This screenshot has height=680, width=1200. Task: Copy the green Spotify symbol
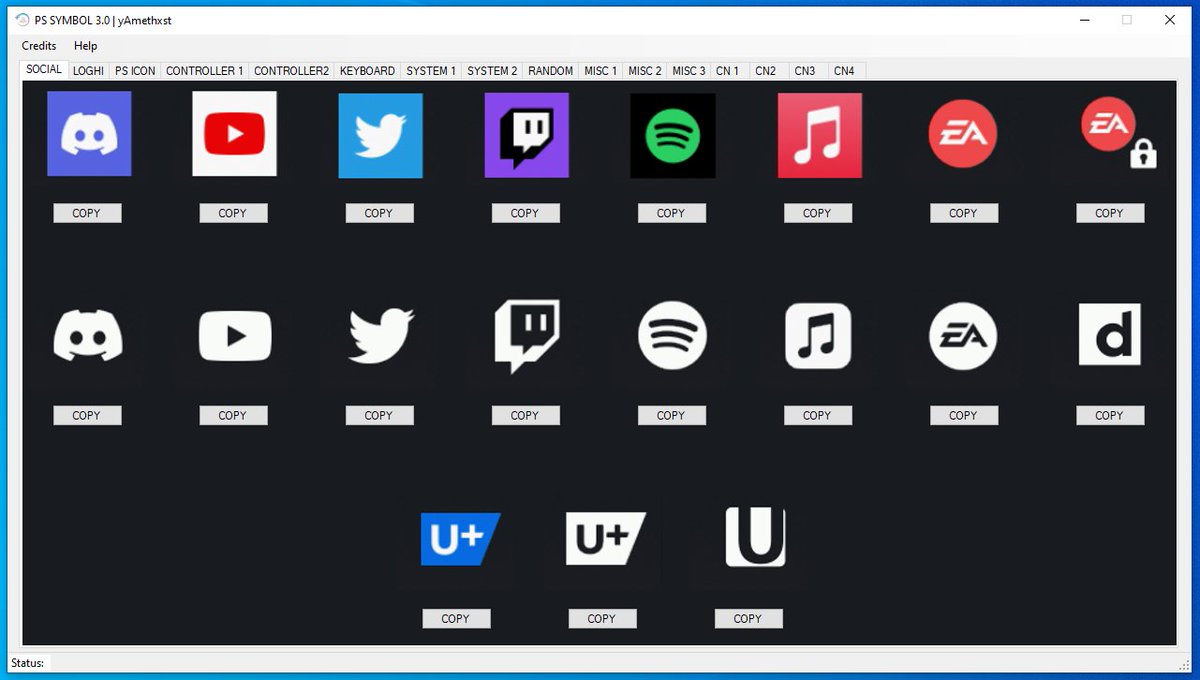[671, 213]
